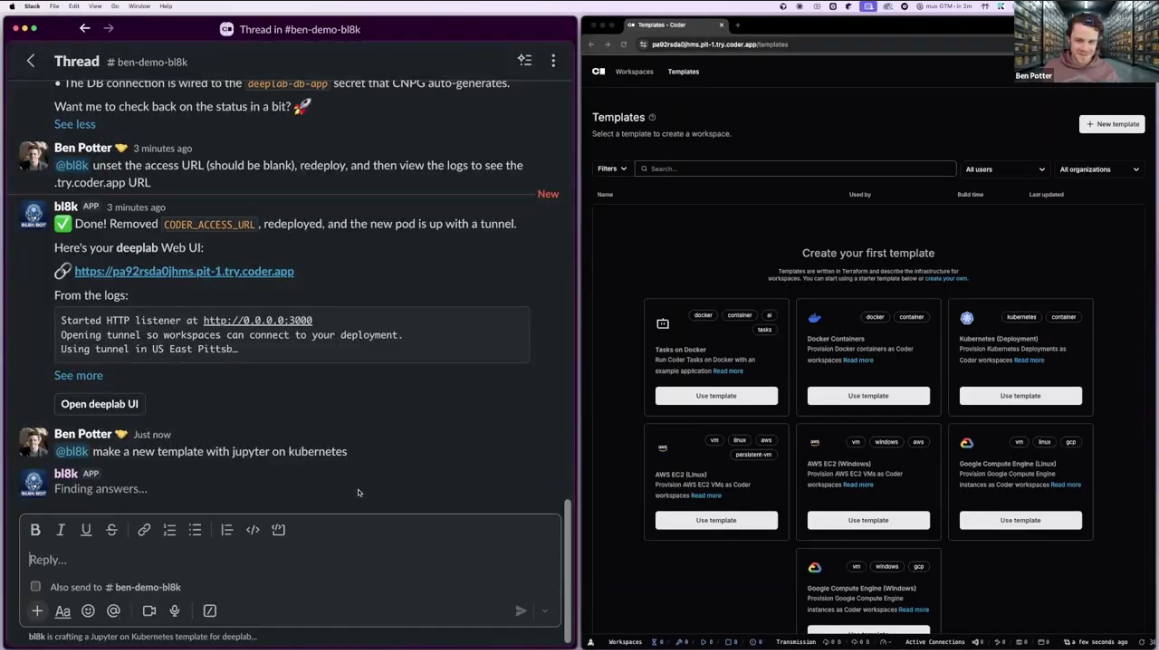Toggle the Aa formatting toolbar visibility
Screen dimensions: 1159x650
coord(63,611)
